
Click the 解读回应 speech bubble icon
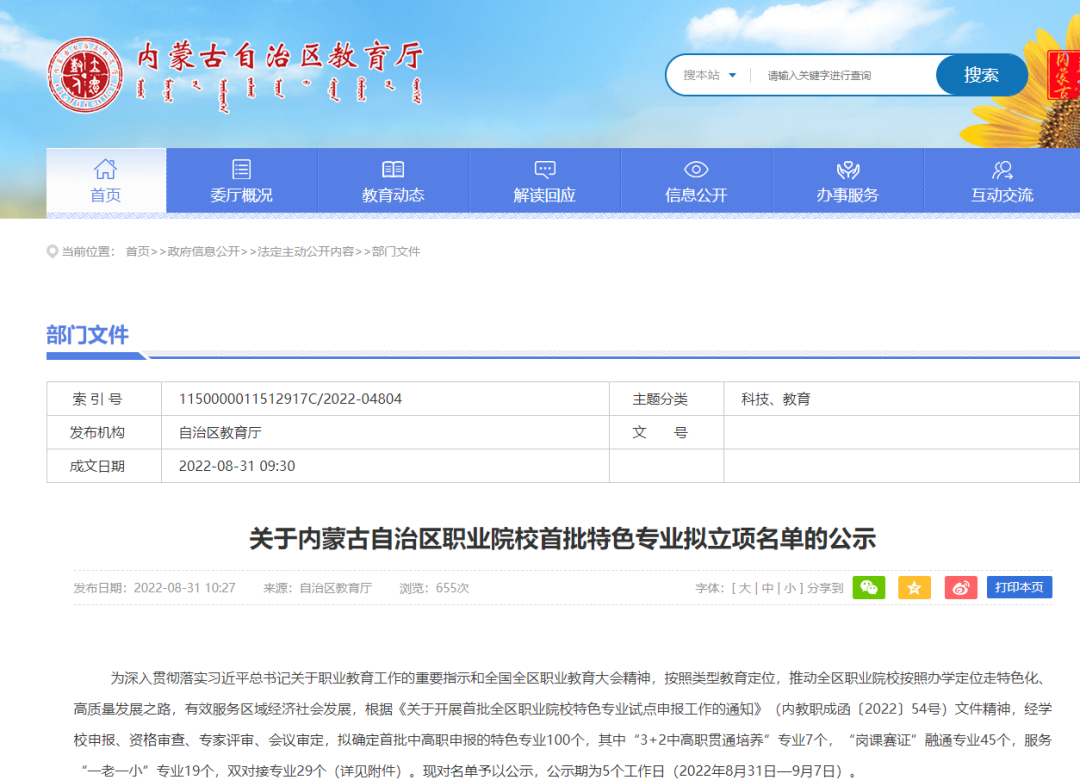[545, 169]
